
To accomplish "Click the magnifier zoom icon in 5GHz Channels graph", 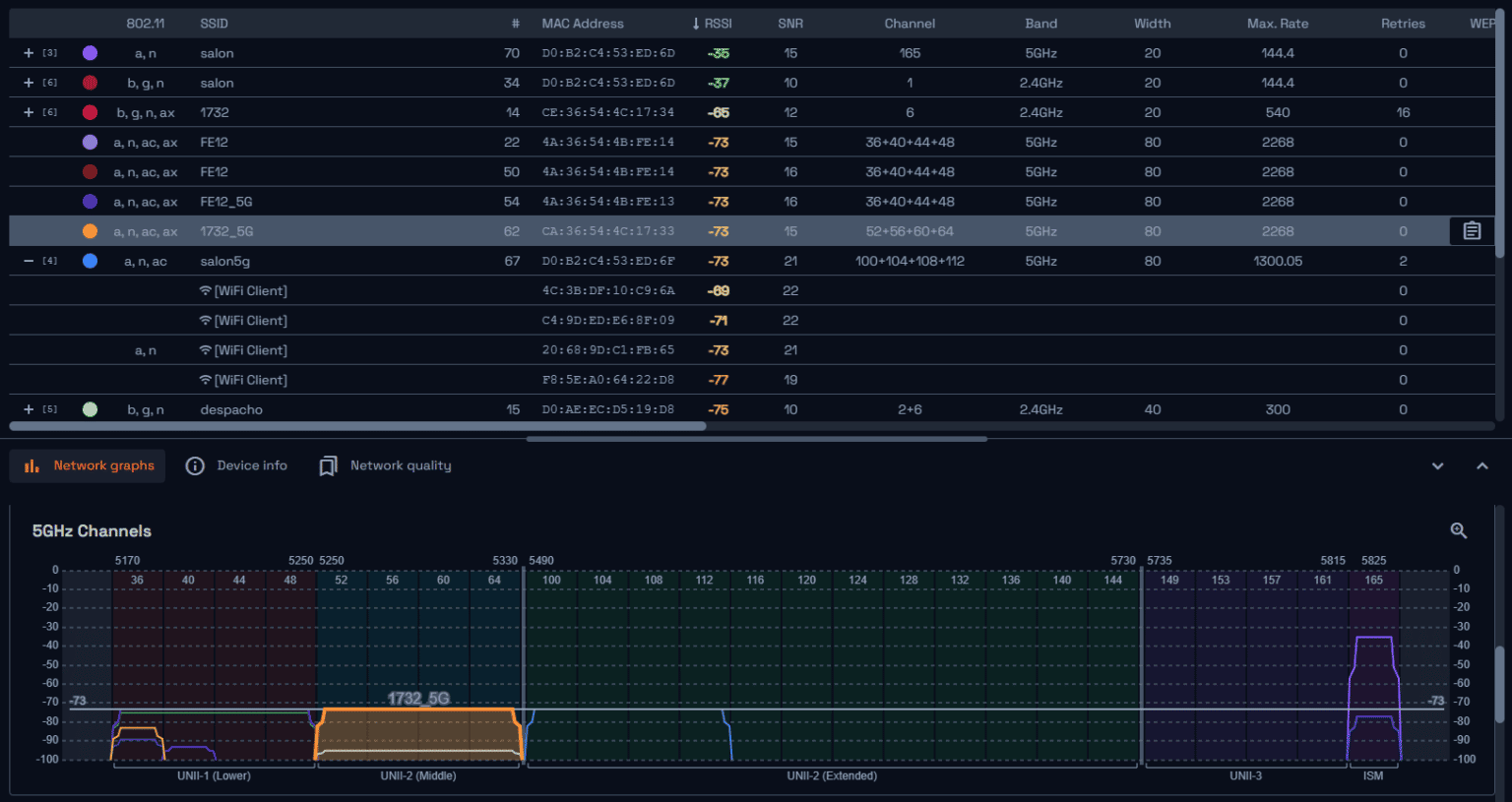I will 1459,530.
